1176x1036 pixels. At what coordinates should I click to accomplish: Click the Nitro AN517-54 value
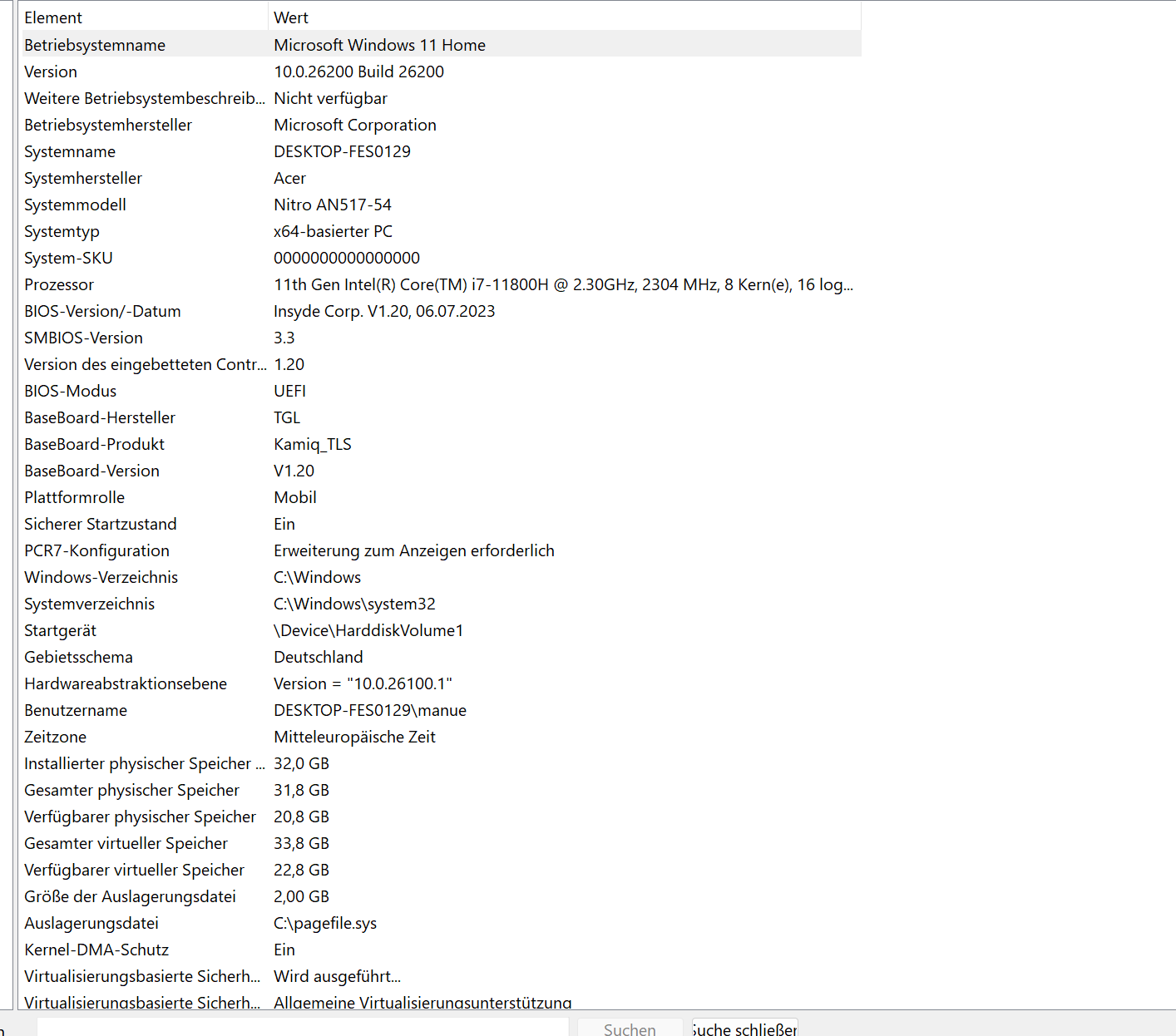(x=333, y=205)
